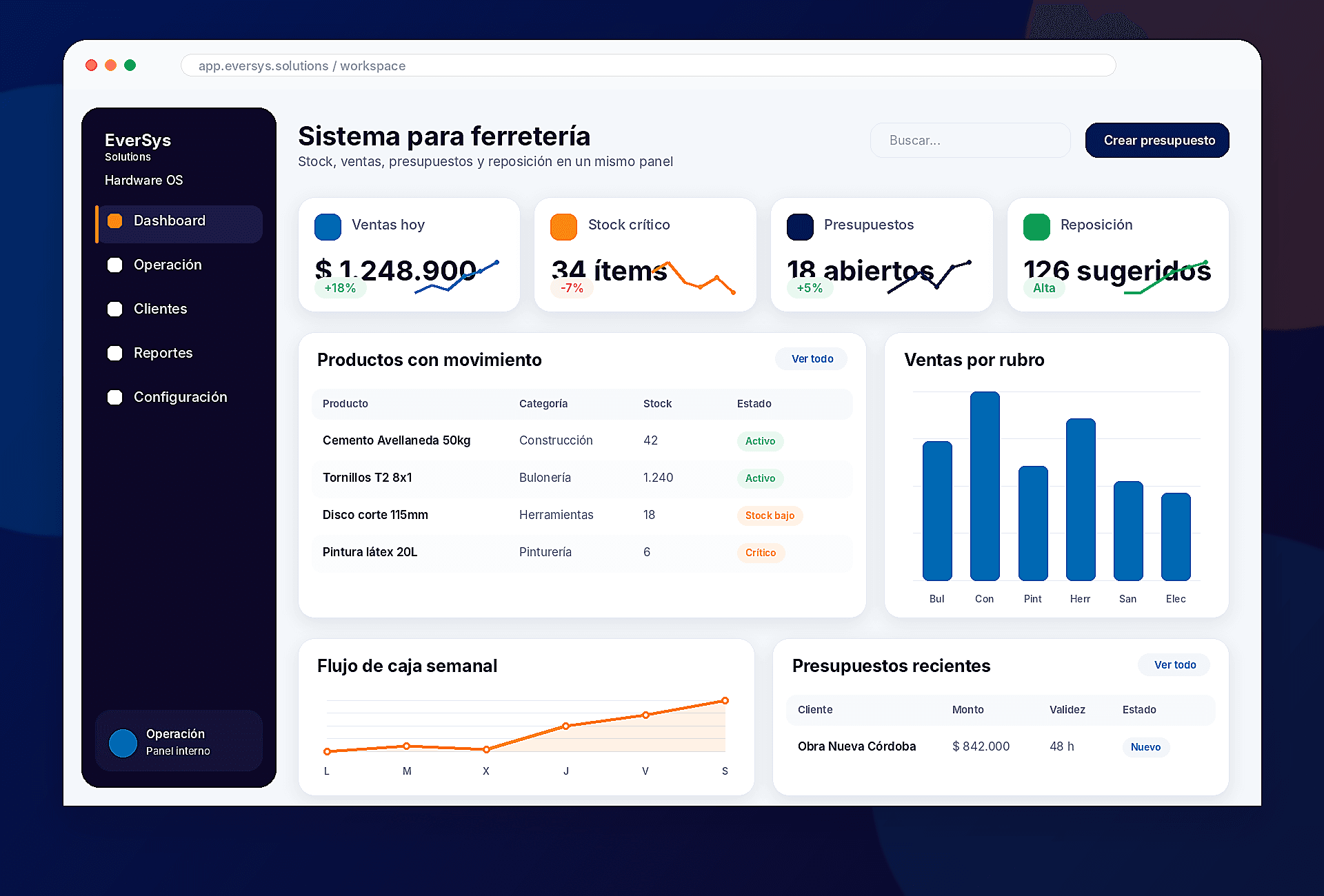The height and width of the screenshot is (896, 1324).
Task: Open Configuración from the sidebar
Action: (179, 397)
